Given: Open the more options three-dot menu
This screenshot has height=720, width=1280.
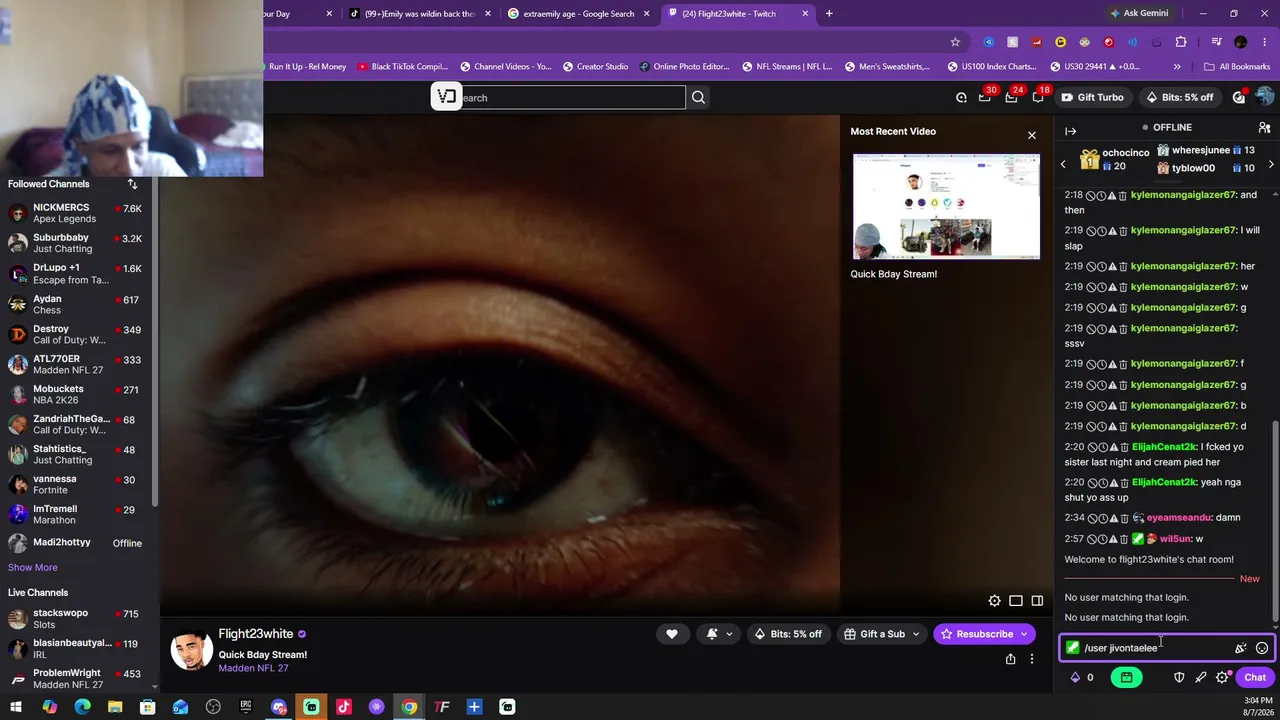Looking at the screenshot, I should tap(1032, 659).
